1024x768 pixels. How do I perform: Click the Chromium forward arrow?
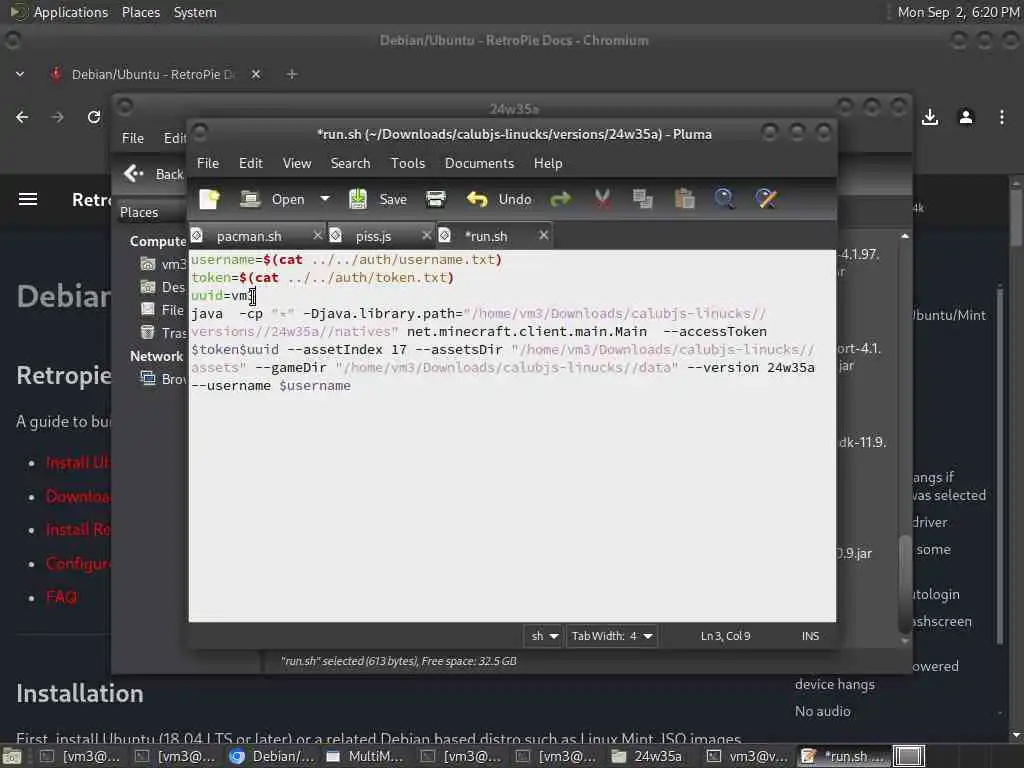(x=57, y=117)
